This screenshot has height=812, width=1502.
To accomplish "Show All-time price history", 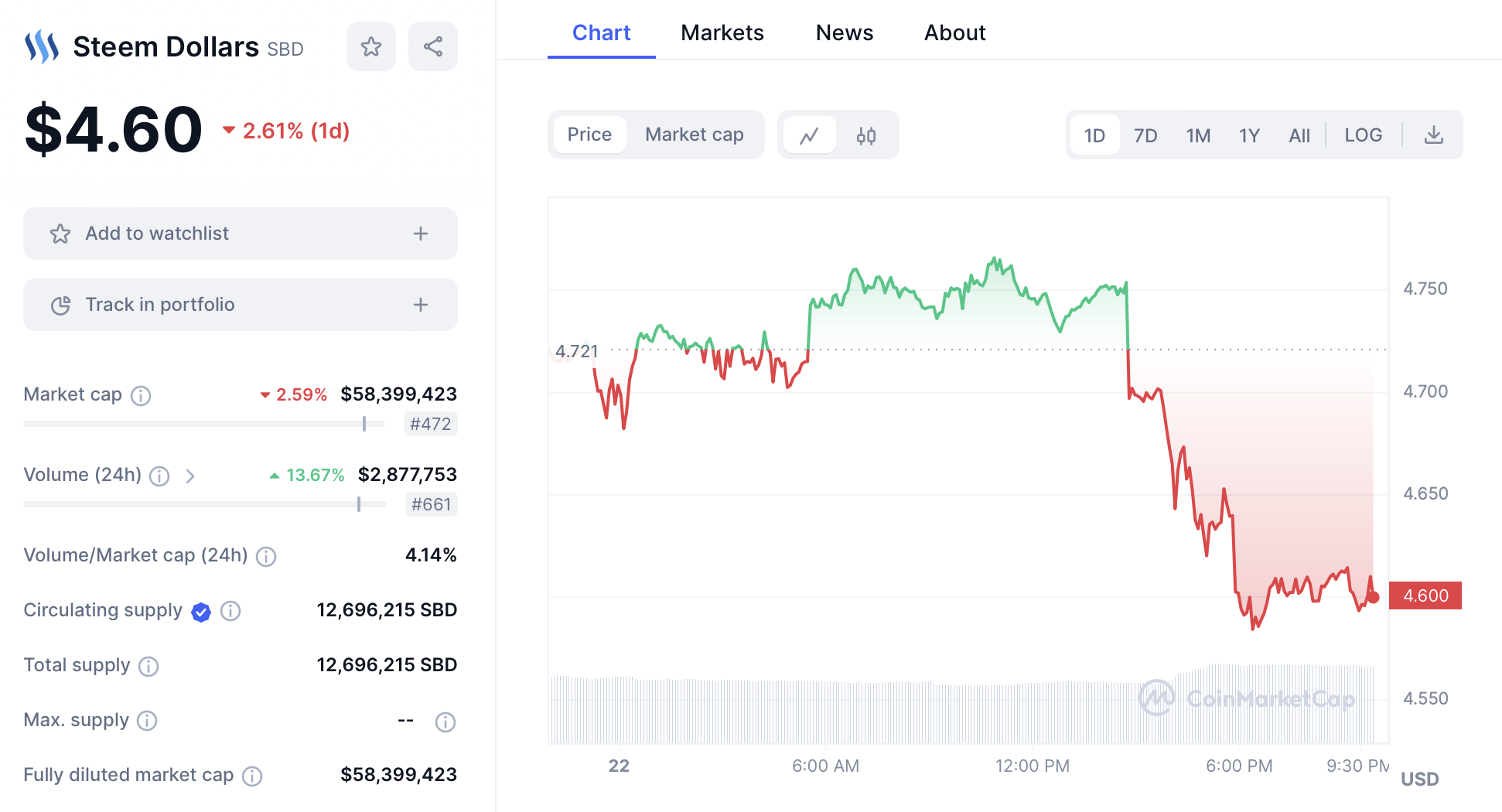I will [1299, 136].
